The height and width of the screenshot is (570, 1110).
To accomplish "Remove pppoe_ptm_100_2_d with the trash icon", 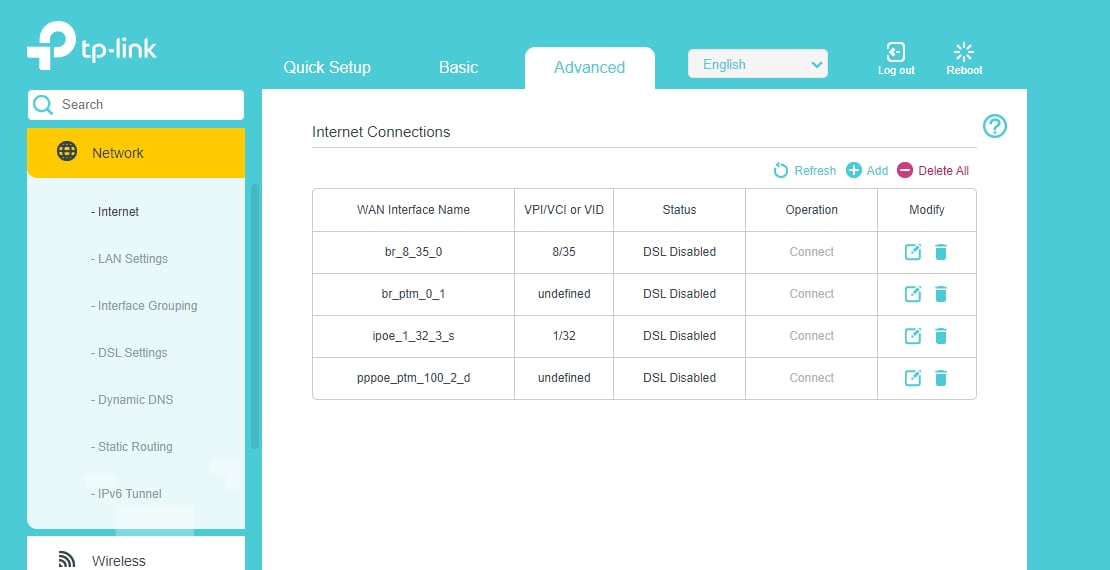I will point(941,378).
